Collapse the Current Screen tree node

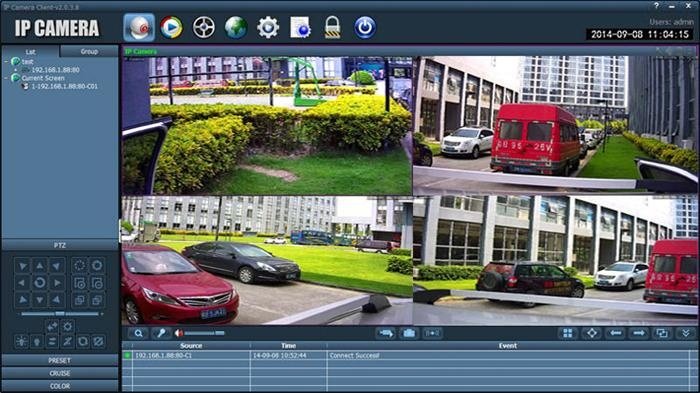coord(7,78)
